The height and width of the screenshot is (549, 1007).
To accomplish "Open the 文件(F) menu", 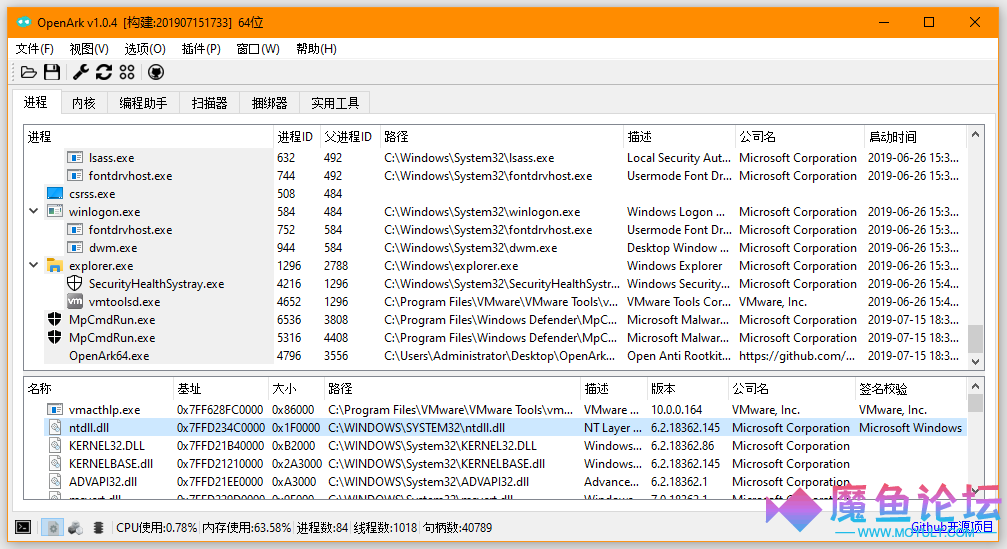I will (x=35, y=49).
